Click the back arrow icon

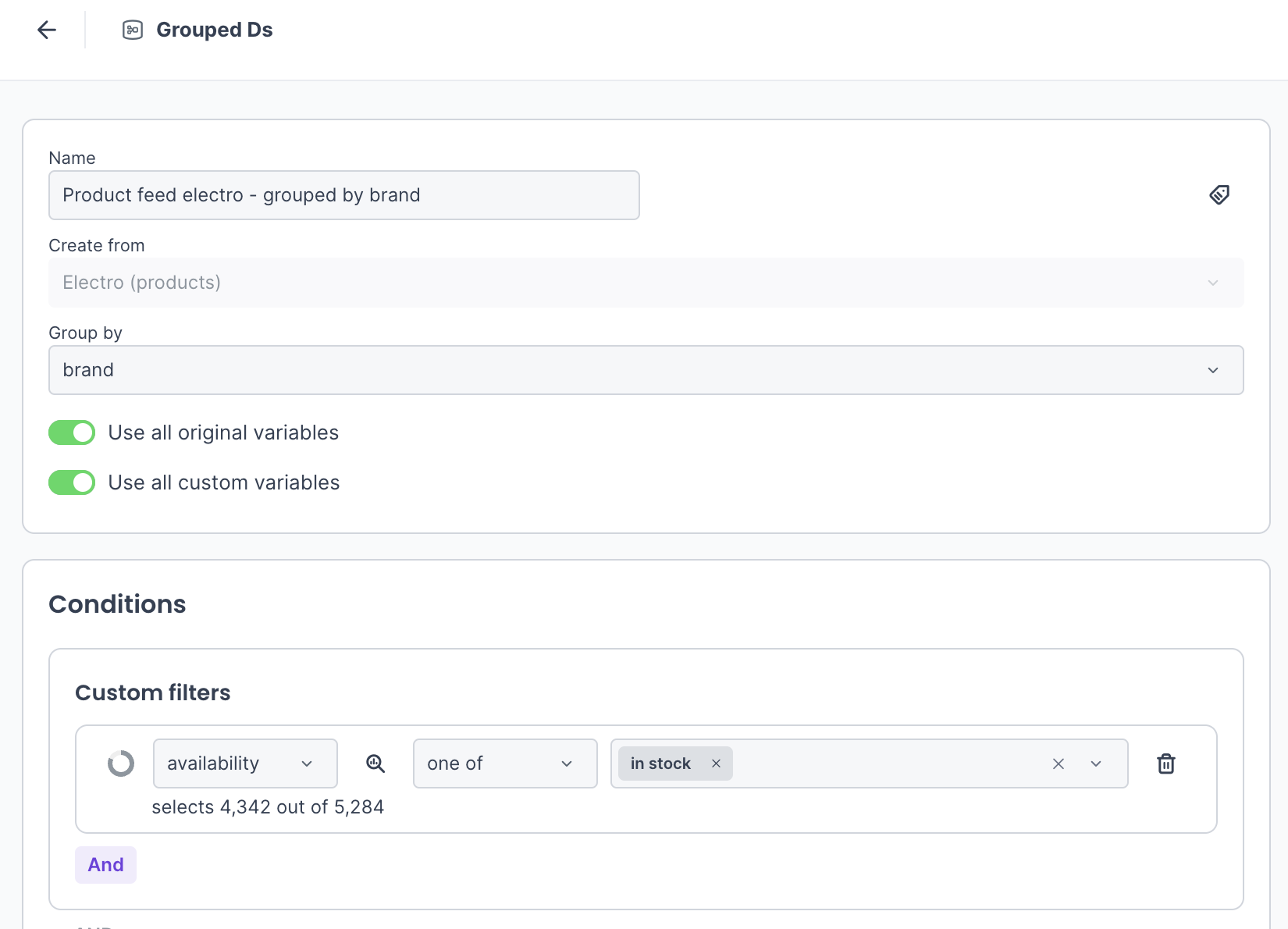pyautogui.click(x=47, y=30)
